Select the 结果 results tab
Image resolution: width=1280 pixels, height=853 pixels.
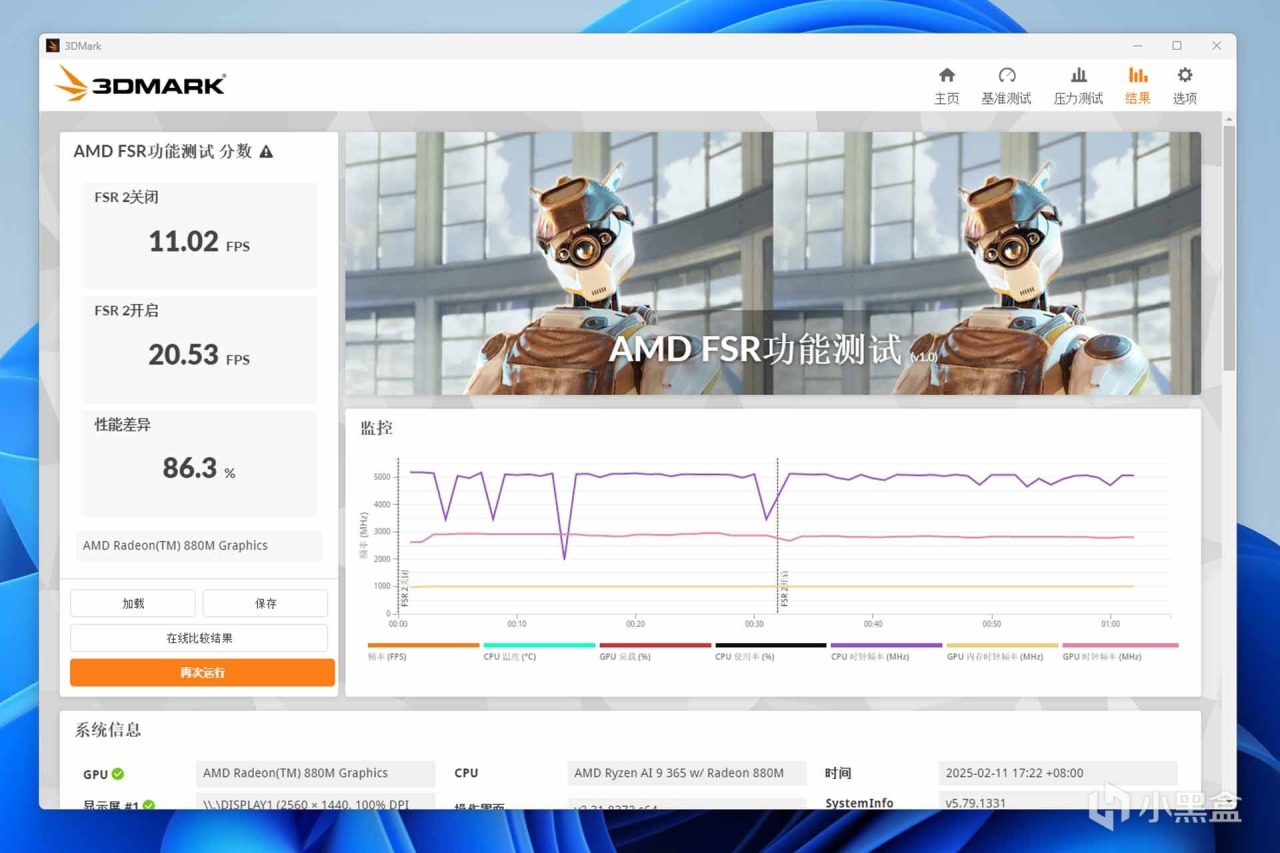[x=1137, y=86]
